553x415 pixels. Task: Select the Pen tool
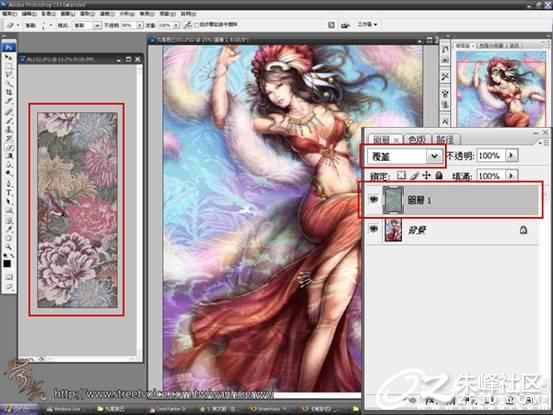tap(8, 184)
